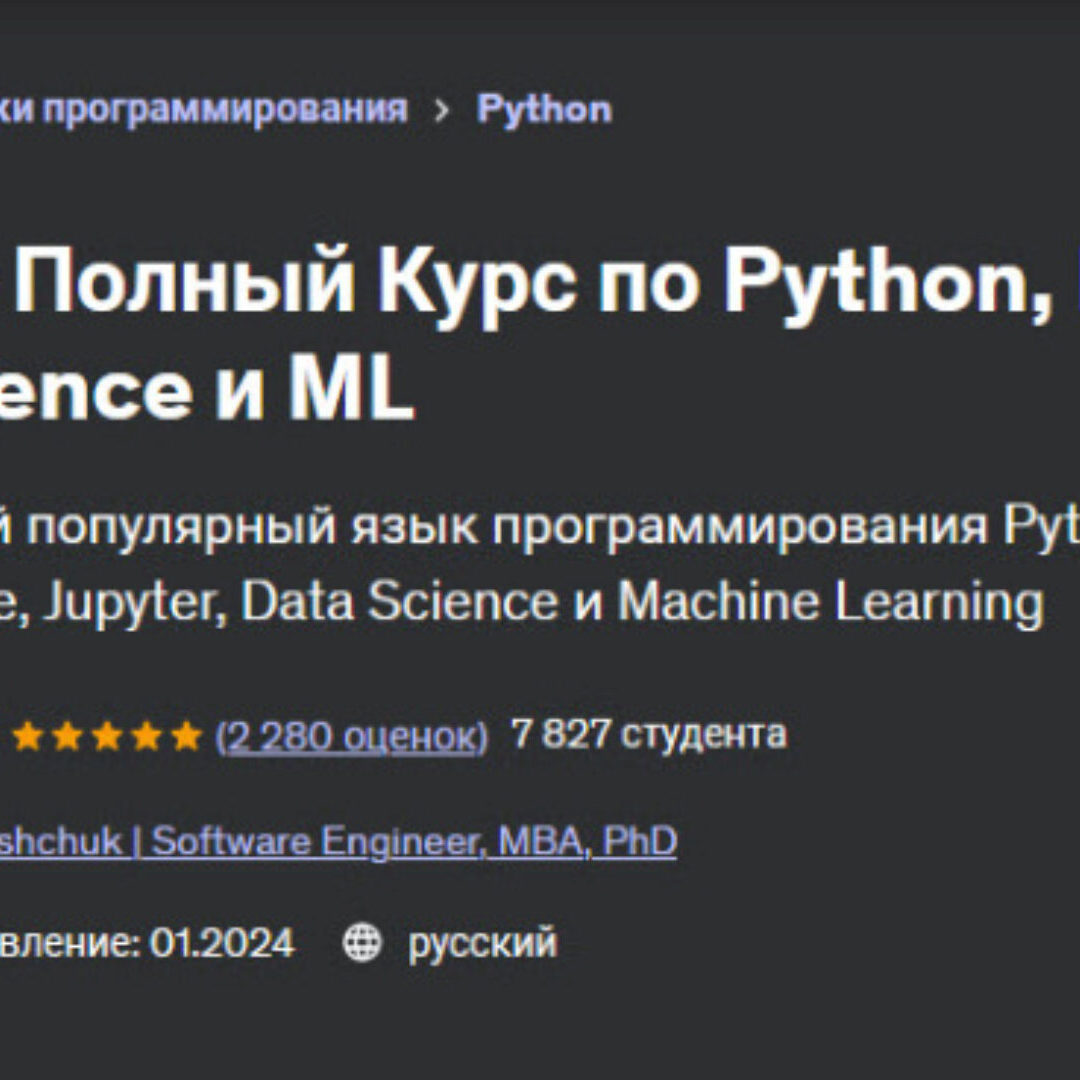Click the word 'Курс' in course title
1080x1080 pixels.
tap(470, 285)
